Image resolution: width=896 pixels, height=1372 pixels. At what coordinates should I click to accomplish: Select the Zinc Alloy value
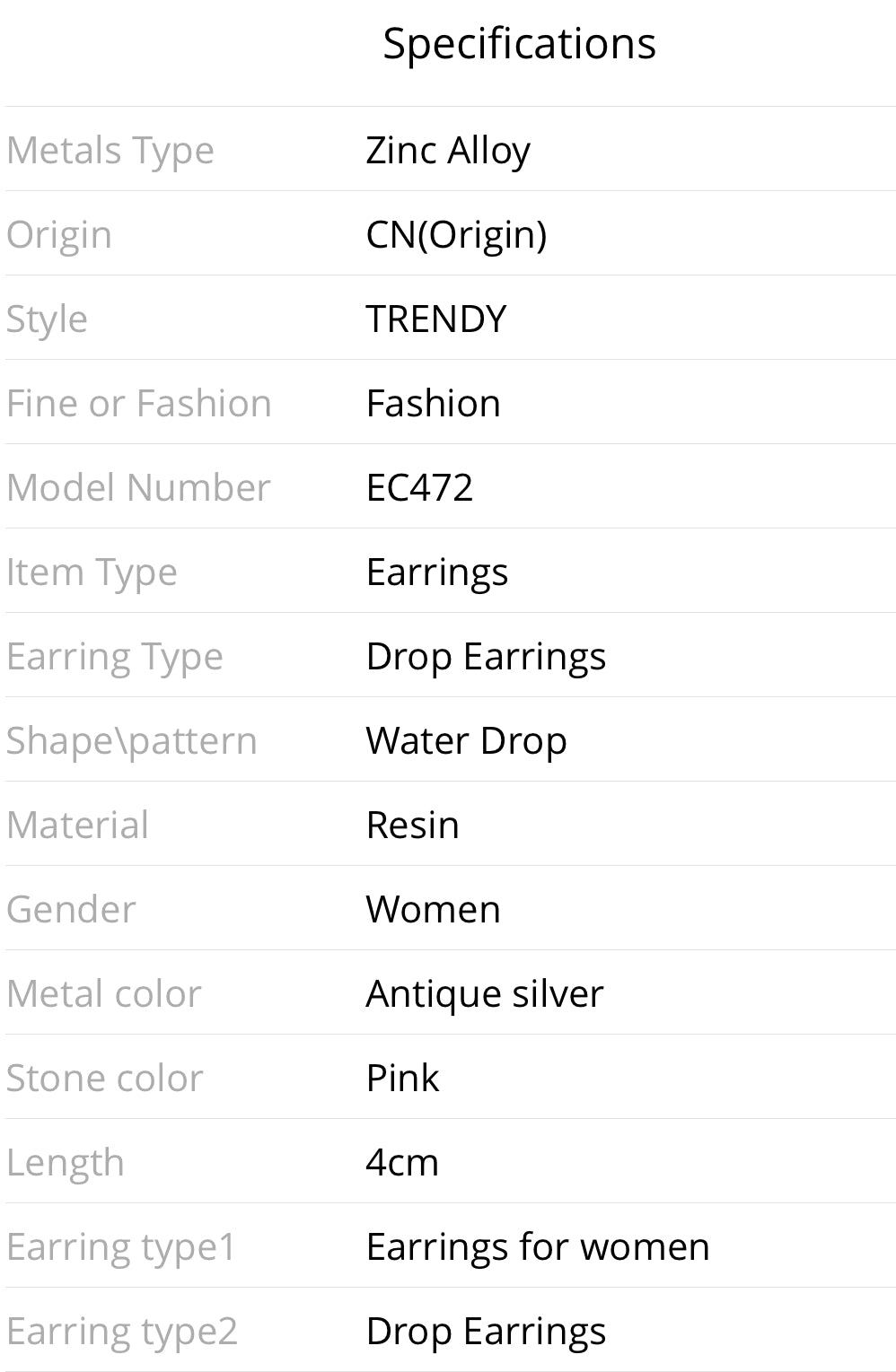(x=448, y=150)
